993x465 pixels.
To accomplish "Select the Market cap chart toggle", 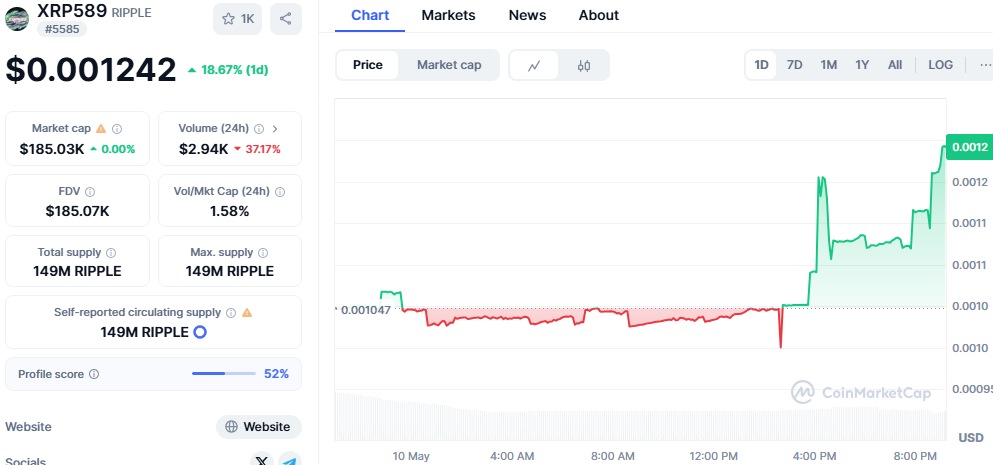I will point(449,65).
